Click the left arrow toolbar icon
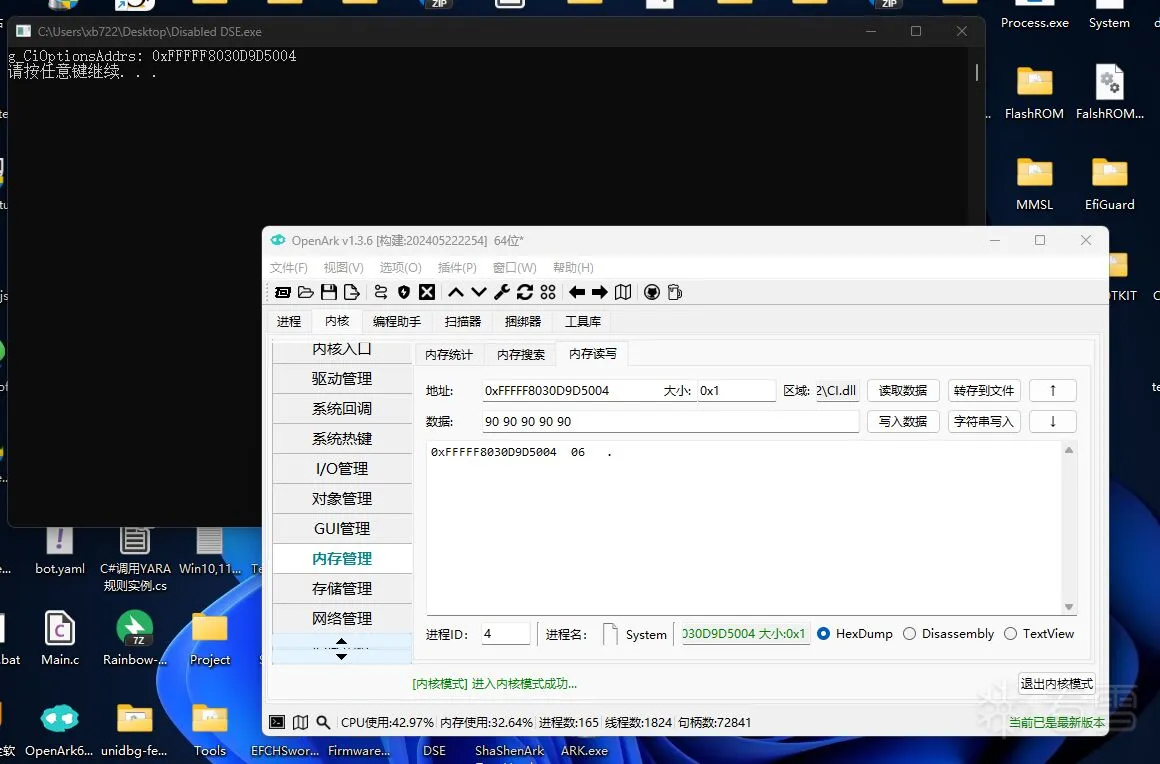The height and width of the screenshot is (764, 1160). tap(577, 292)
